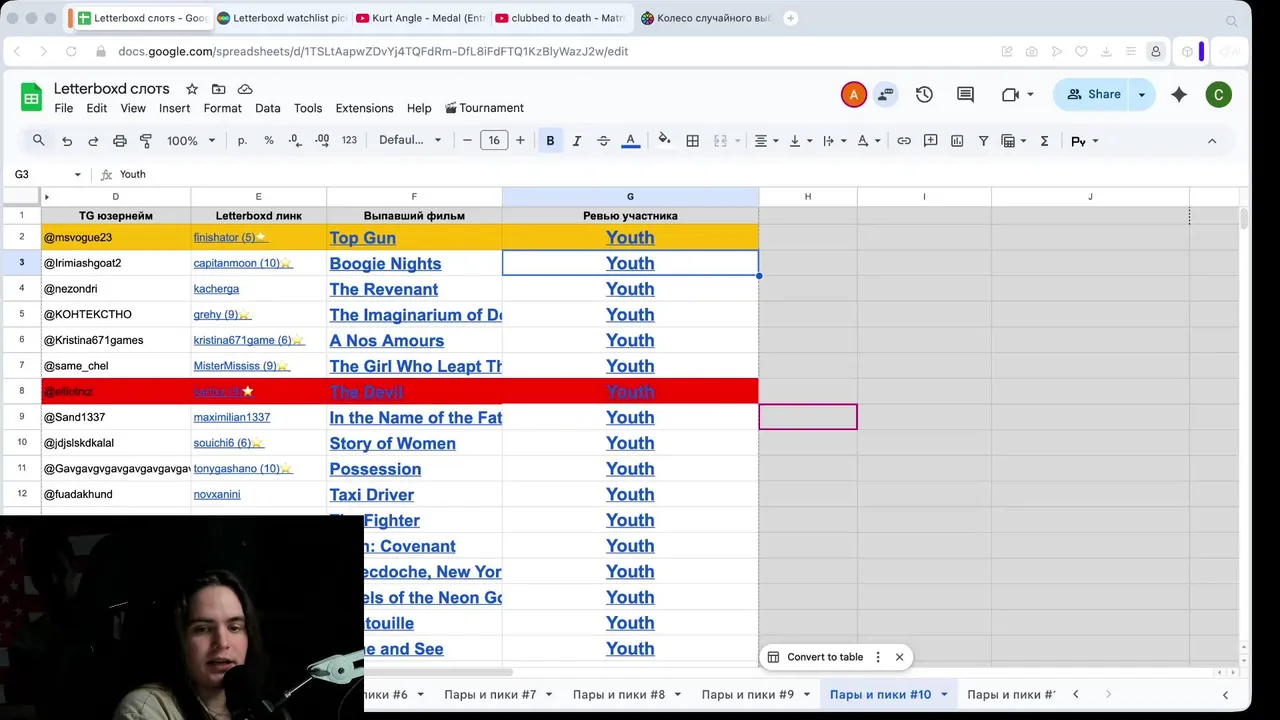Open vertical align dropdown
Viewport: 1280px width, 720px height.
click(x=800, y=141)
